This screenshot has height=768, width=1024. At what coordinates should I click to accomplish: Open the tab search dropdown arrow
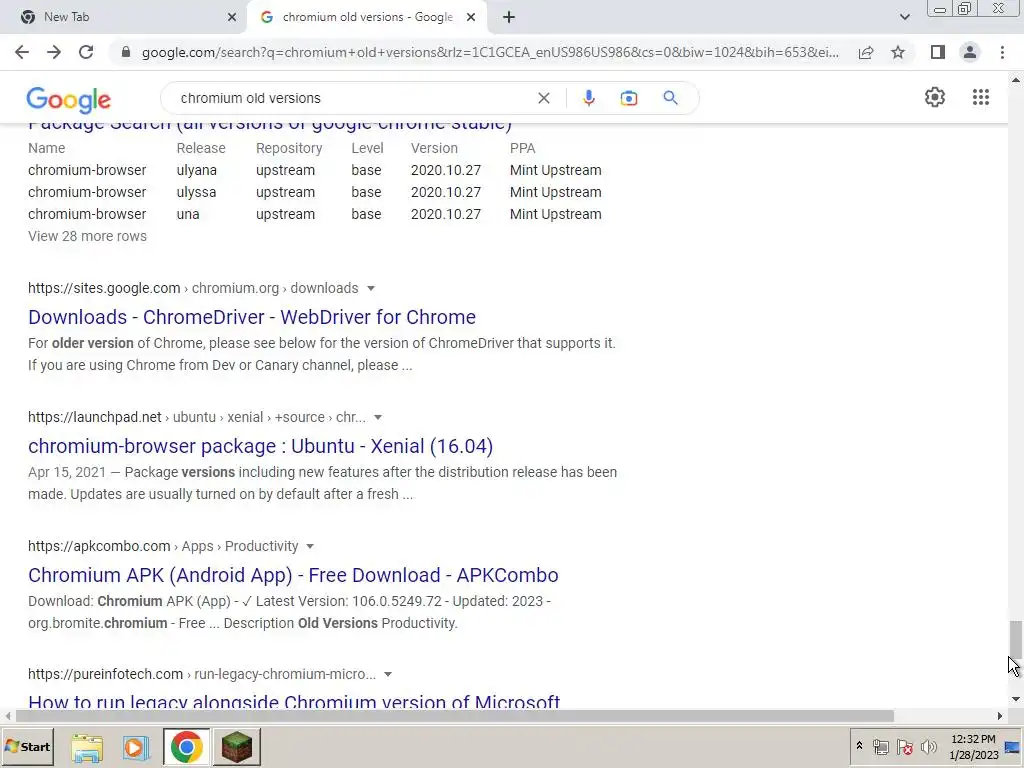(904, 17)
